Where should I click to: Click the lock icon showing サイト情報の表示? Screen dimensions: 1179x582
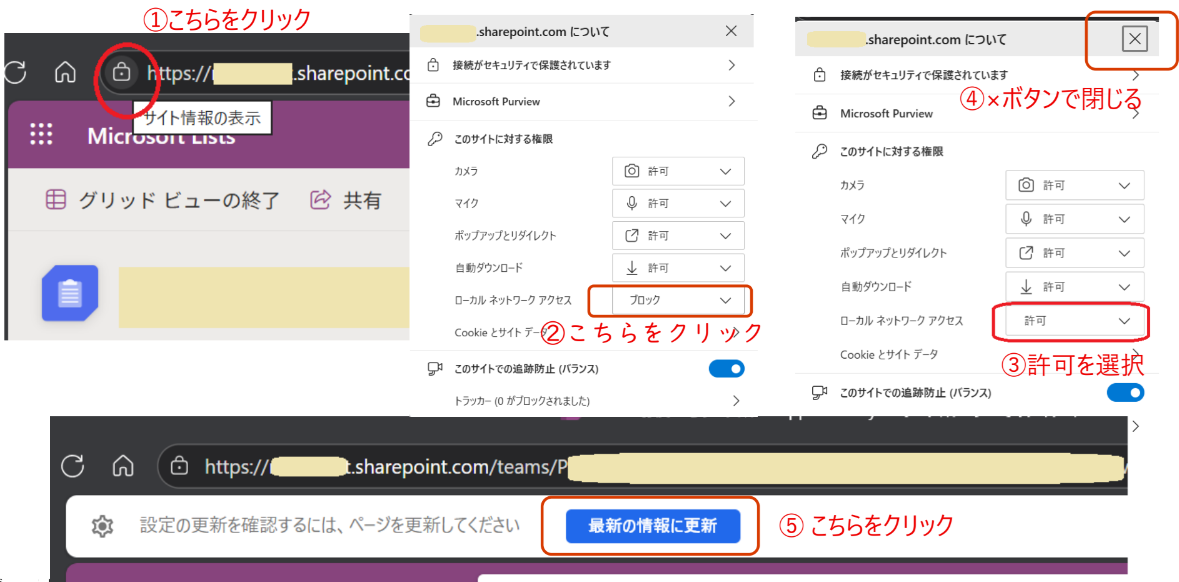pyautogui.click(x=124, y=72)
